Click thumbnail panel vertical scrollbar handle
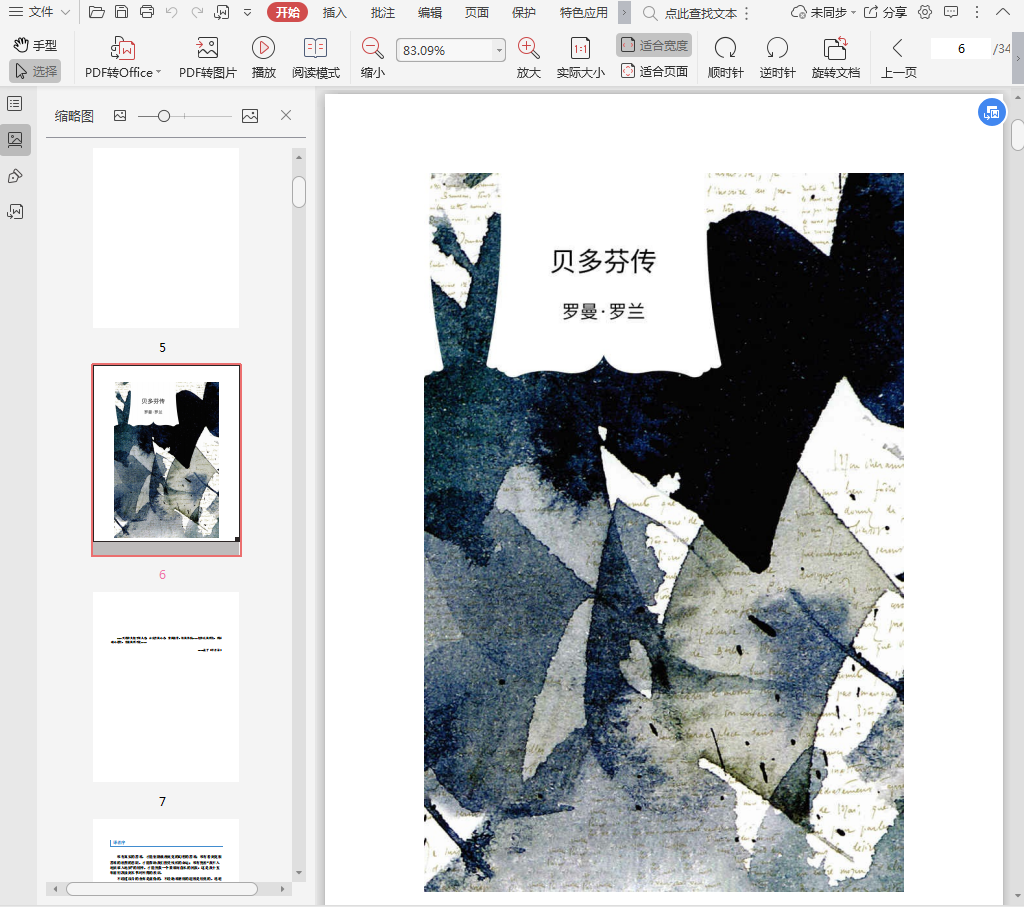 tap(299, 192)
